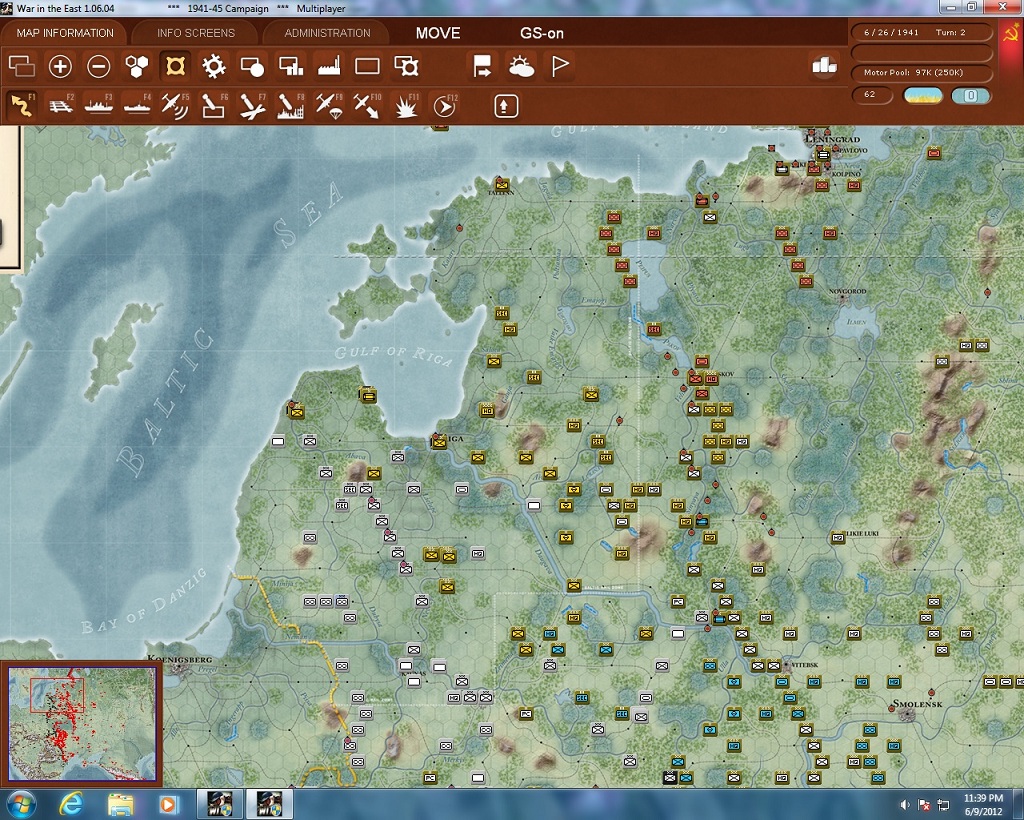Click the Novgorod city label

[847, 291]
